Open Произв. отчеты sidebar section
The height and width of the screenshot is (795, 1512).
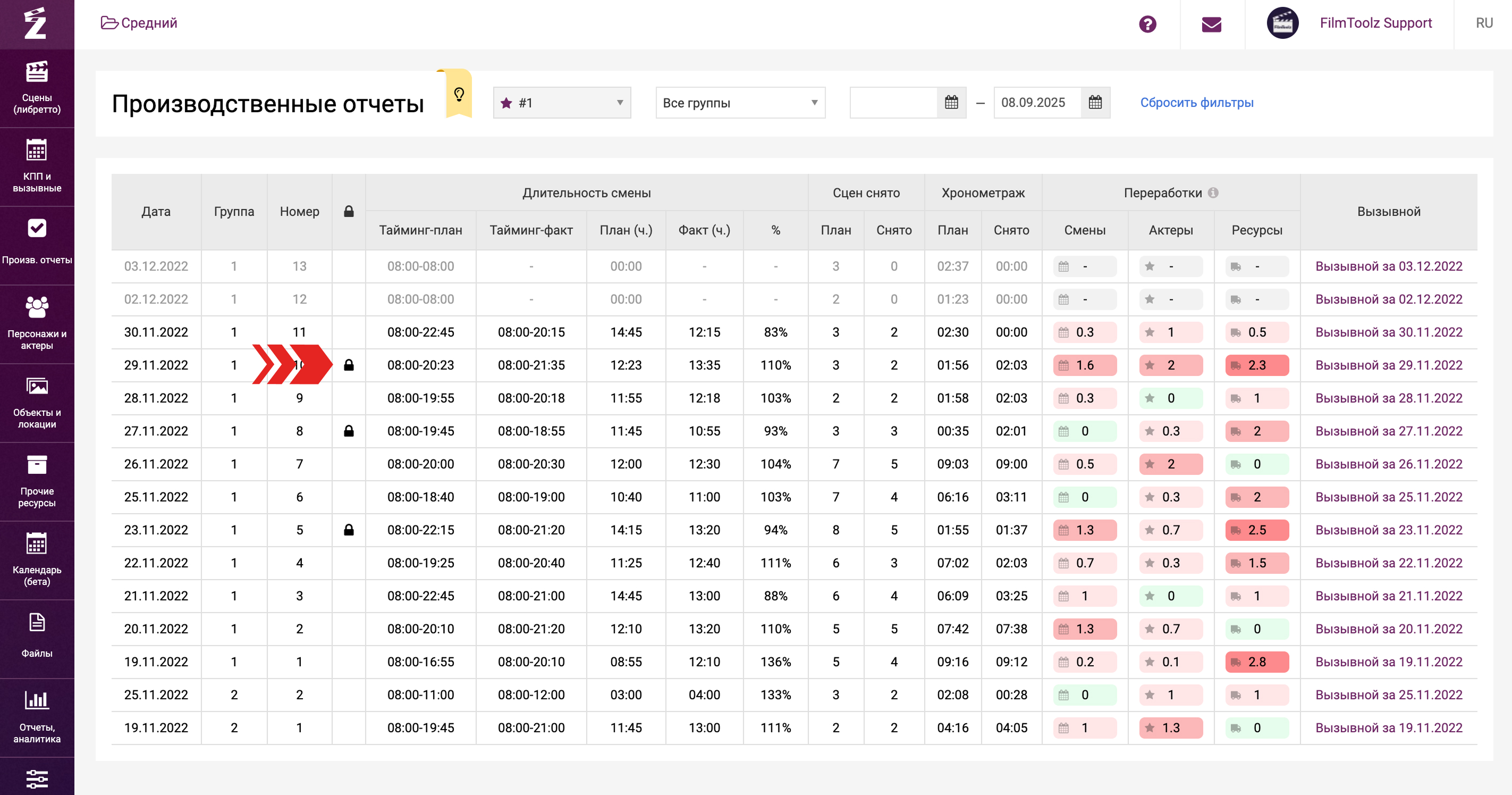37,246
